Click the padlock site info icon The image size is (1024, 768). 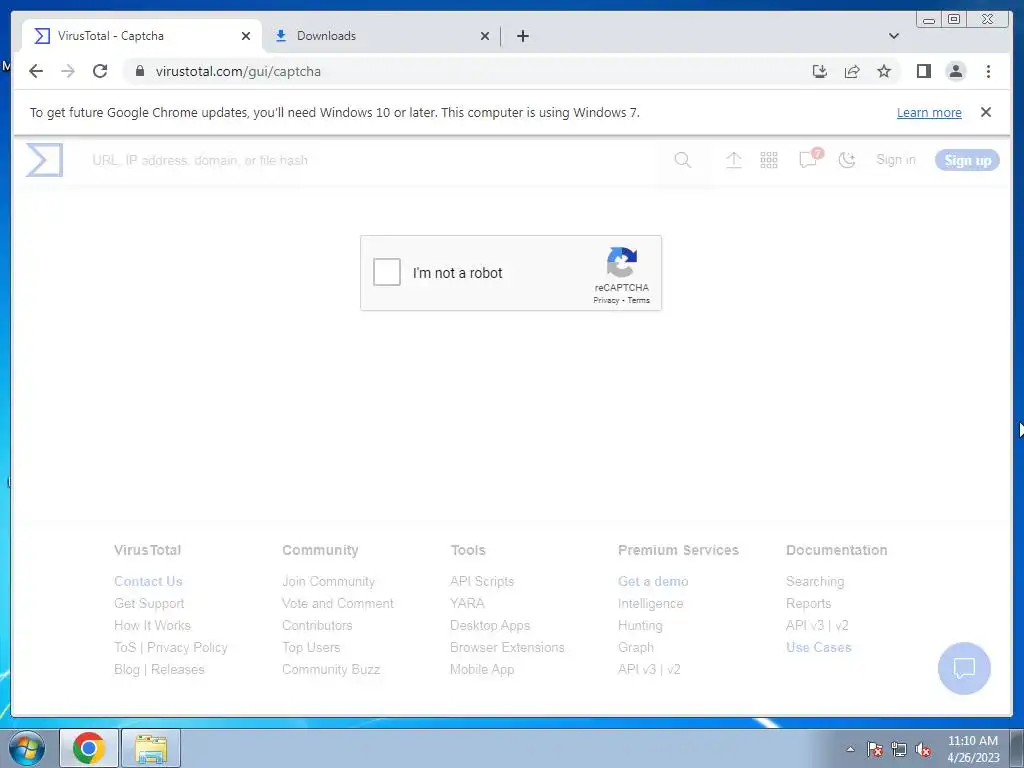139,71
